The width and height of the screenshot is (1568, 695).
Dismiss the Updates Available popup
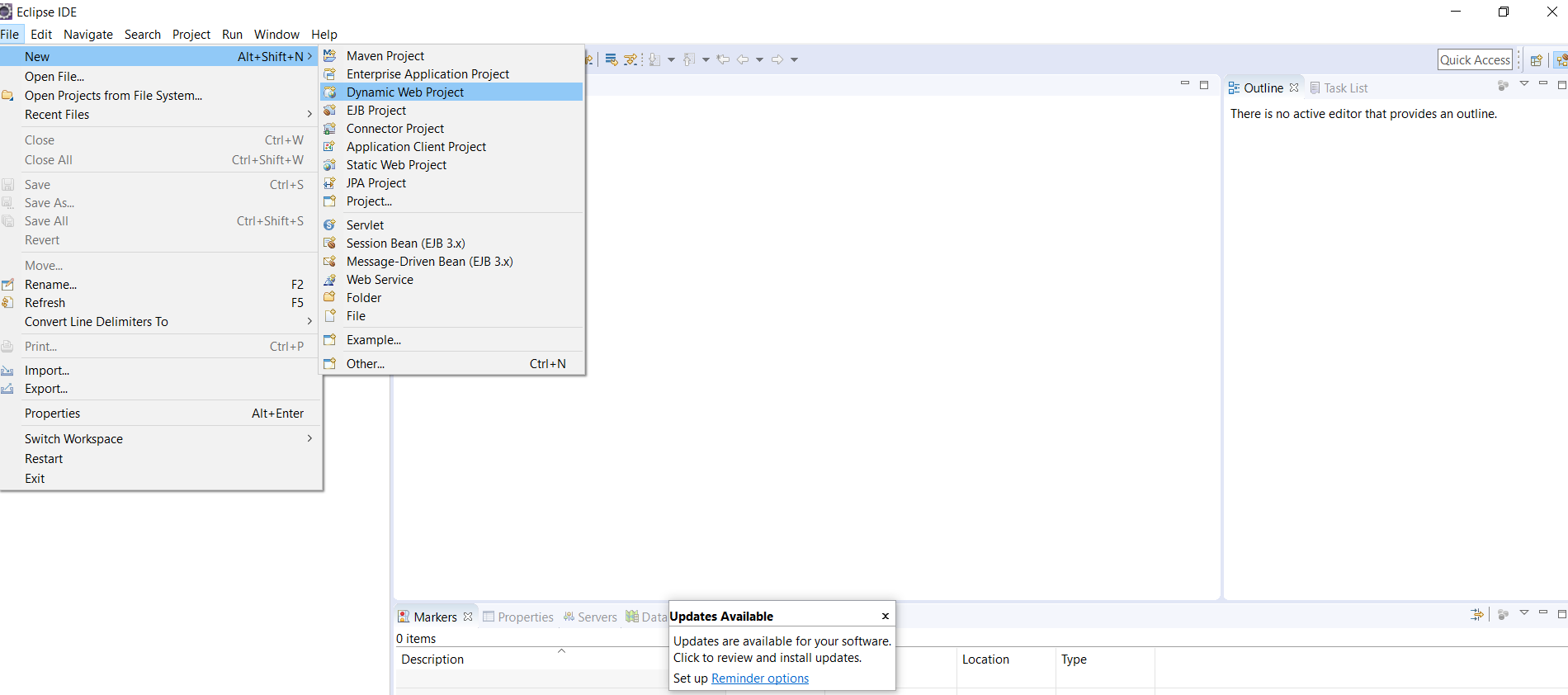tap(885, 617)
